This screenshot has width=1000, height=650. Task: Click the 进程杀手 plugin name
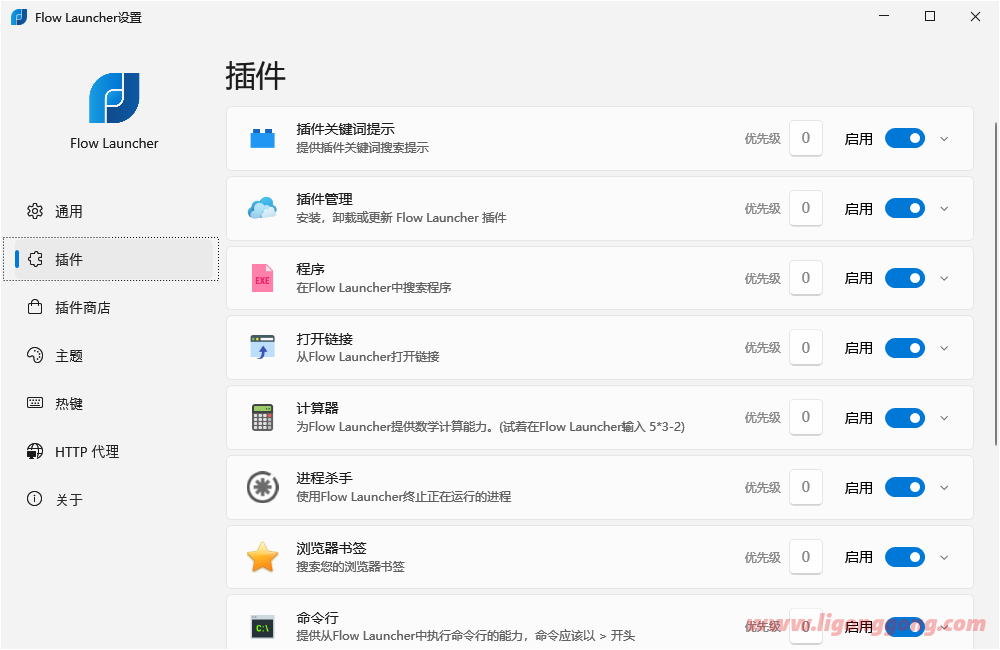324,478
